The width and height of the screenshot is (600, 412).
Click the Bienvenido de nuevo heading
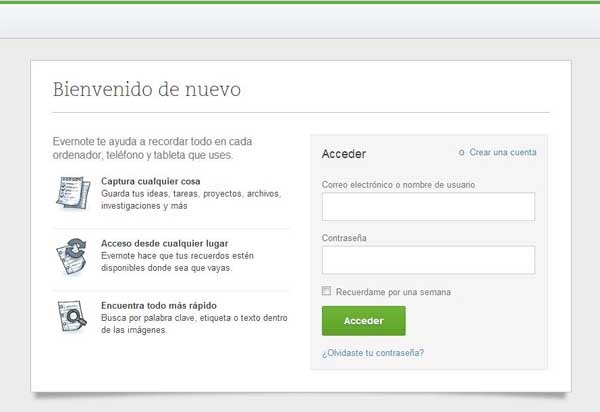(146, 90)
